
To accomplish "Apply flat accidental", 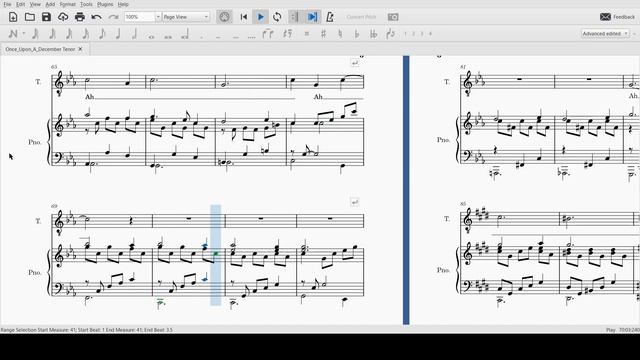I will click(x=357, y=34).
